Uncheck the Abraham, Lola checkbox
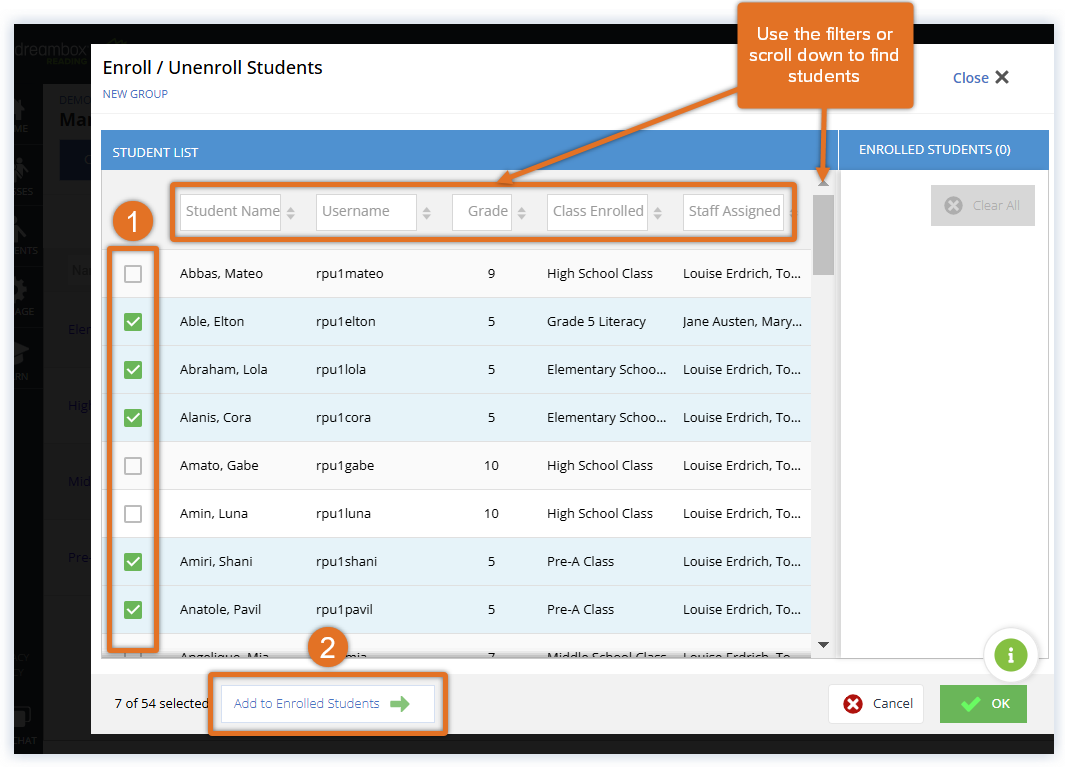The image size is (1065, 767). [133, 370]
